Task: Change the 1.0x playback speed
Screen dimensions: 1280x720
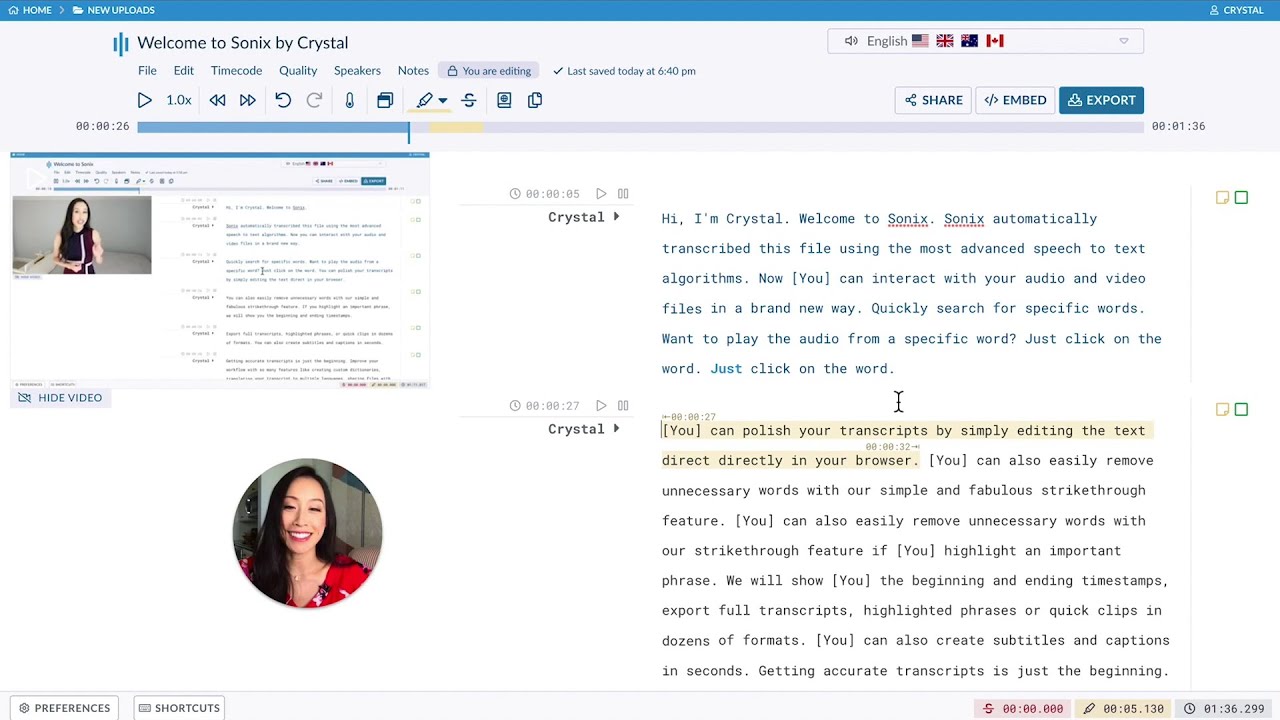Action: coord(179,100)
